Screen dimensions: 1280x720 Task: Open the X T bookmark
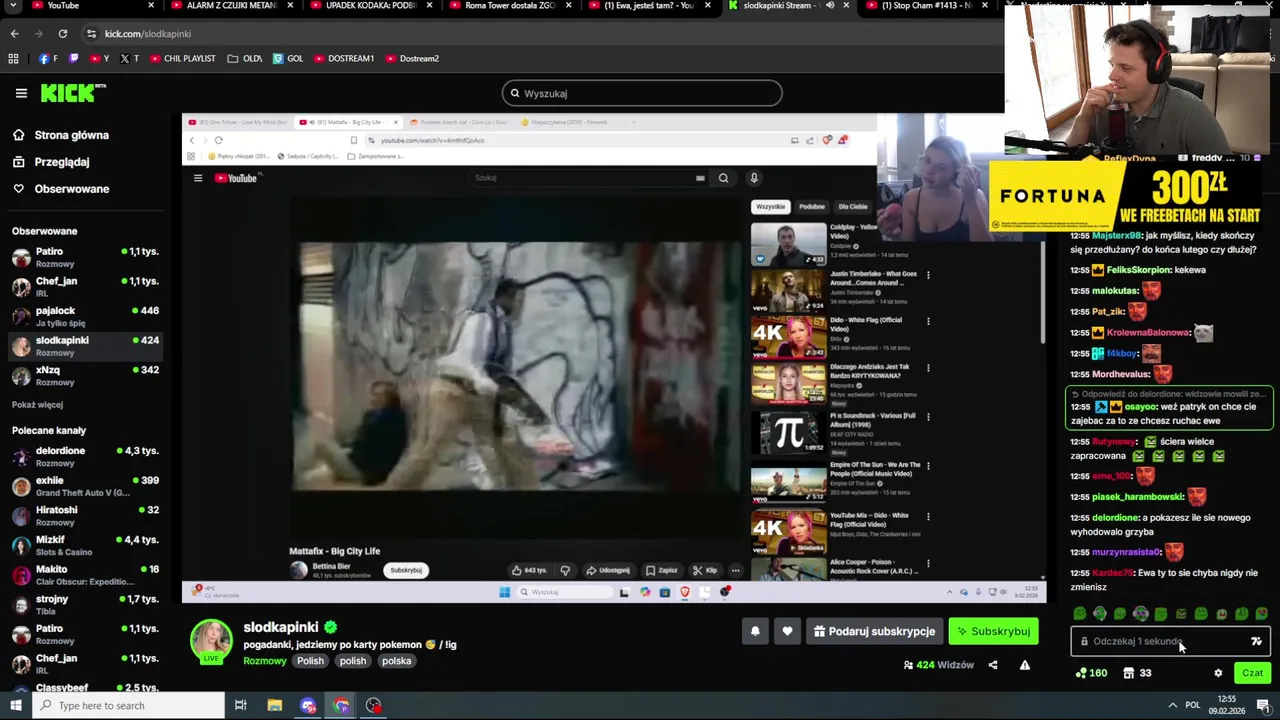[130, 58]
